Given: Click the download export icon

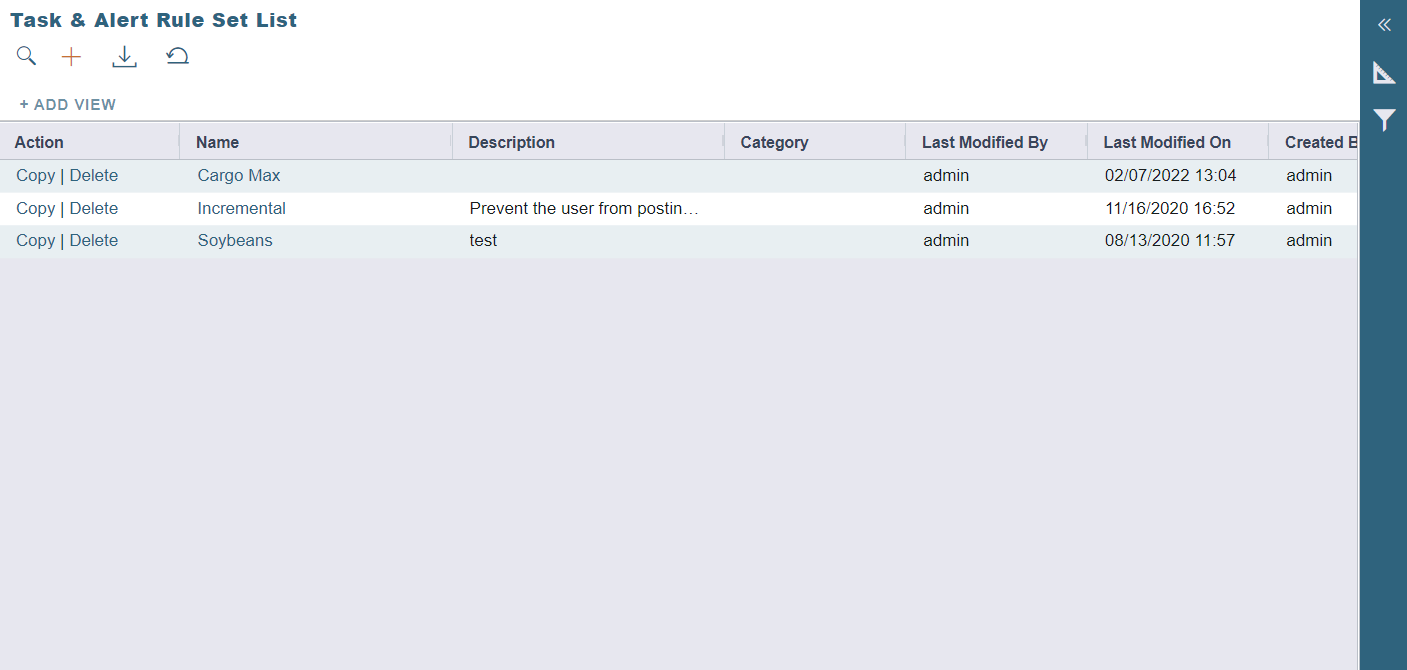Looking at the screenshot, I should pyautogui.click(x=124, y=57).
